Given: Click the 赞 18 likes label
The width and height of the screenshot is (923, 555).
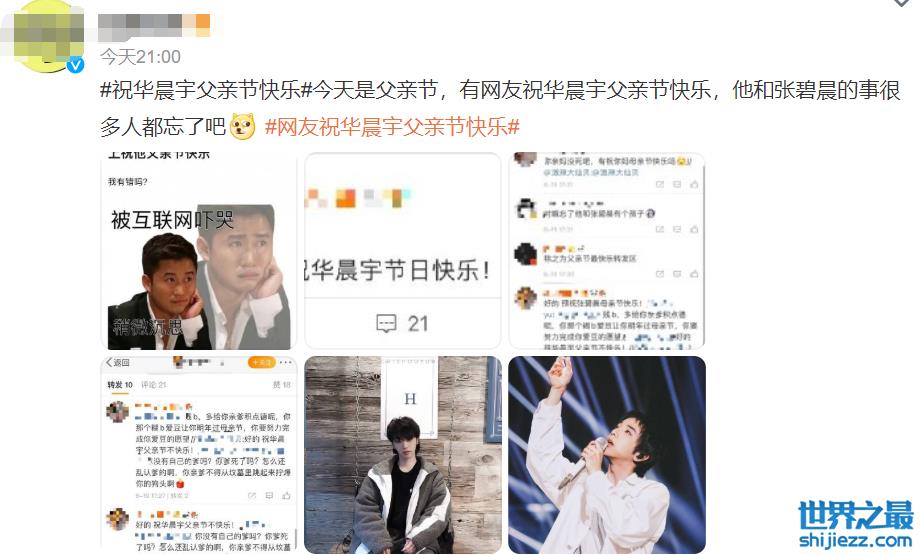Looking at the screenshot, I should coord(281,384).
